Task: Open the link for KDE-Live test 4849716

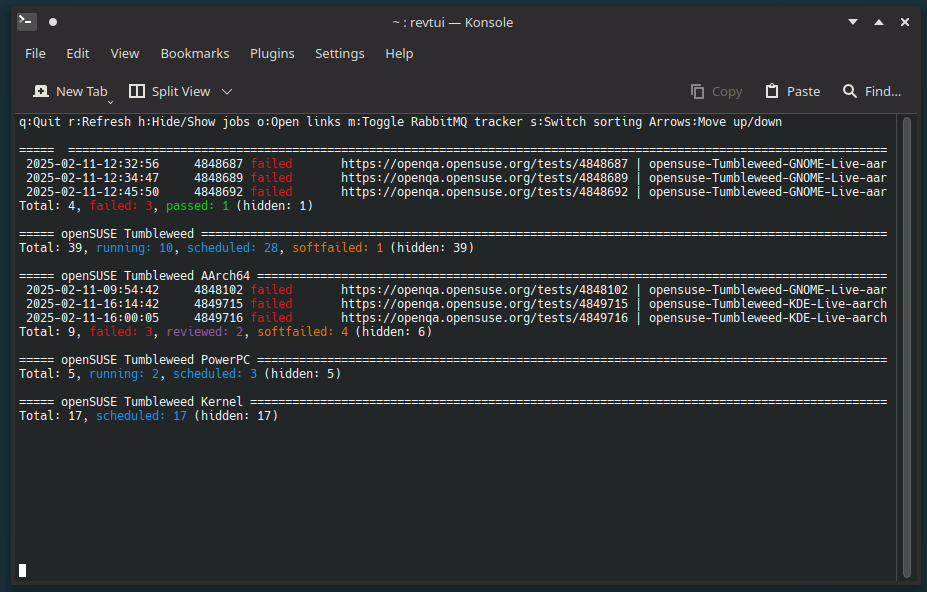Action: click(x=487, y=317)
